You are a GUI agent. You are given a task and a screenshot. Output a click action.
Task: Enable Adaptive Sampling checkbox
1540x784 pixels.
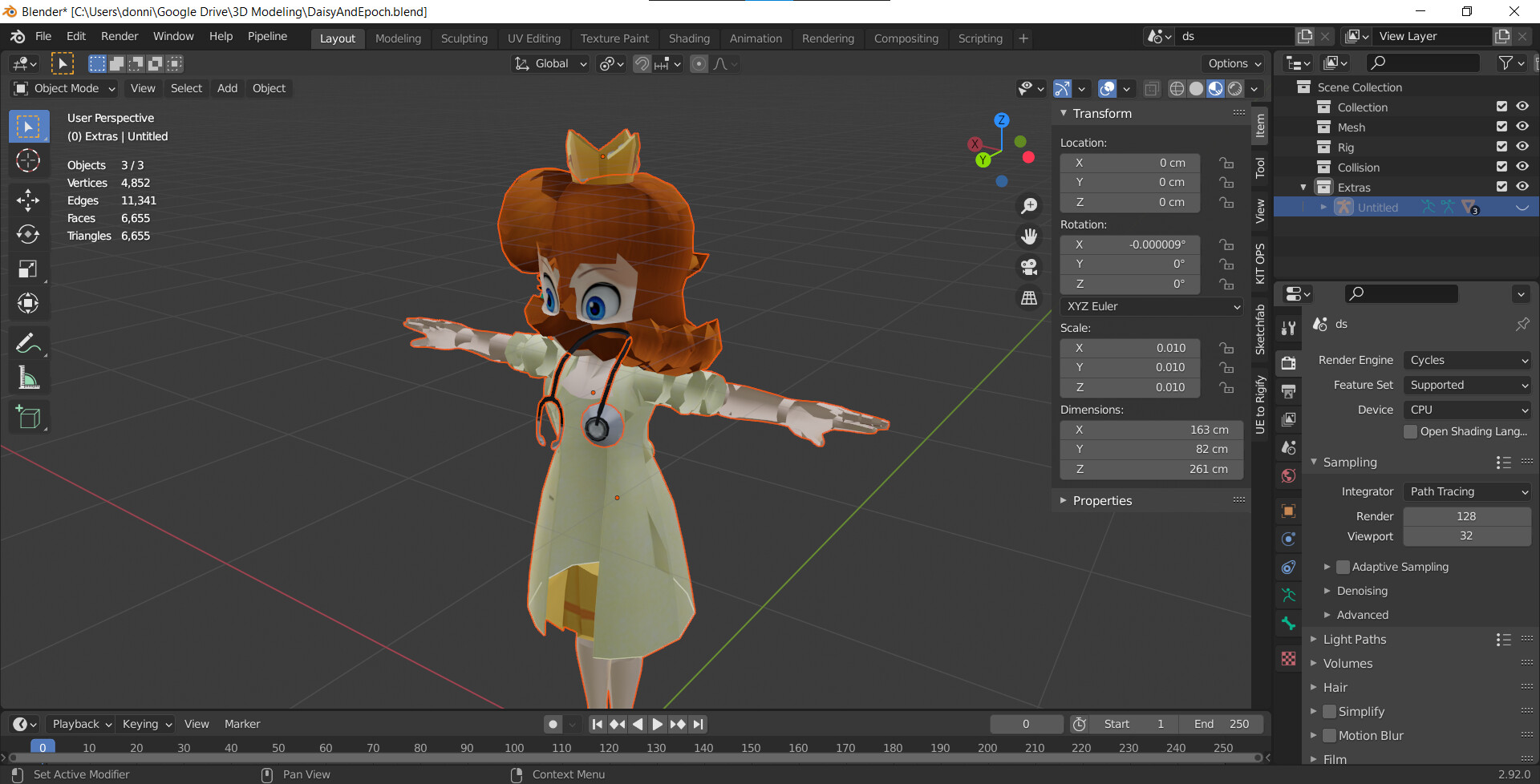point(1343,567)
